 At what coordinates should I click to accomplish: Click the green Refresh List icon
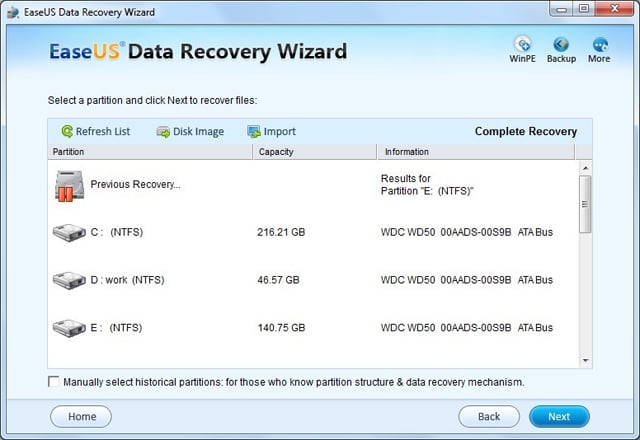tap(67, 131)
